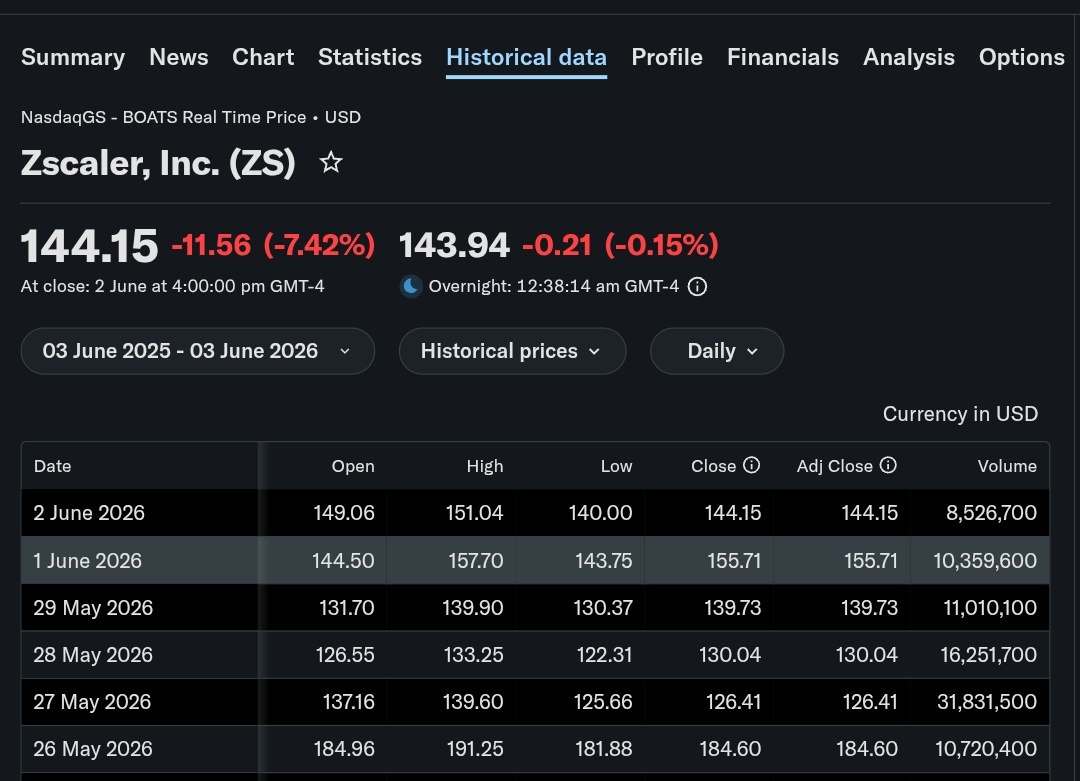The image size is (1080, 781).
Task: Open the Analysis tab
Action: [909, 57]
